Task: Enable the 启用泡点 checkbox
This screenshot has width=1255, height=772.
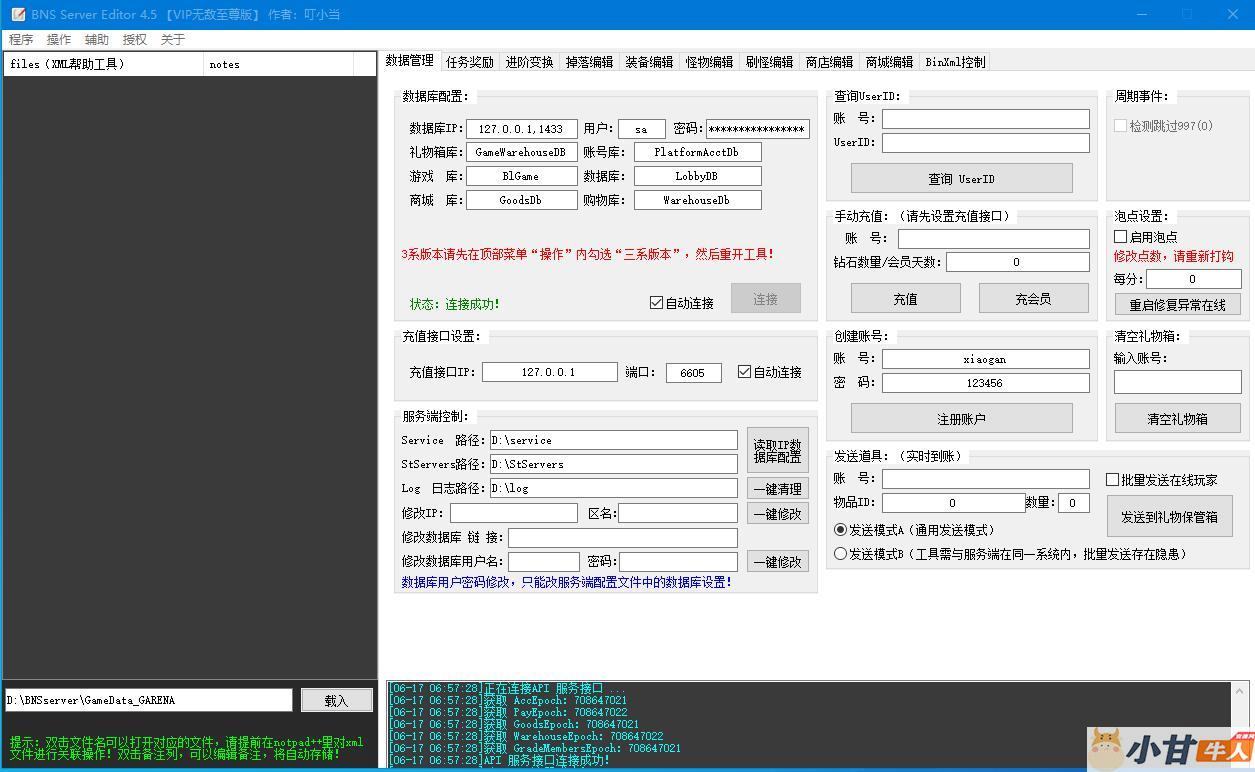Action: click(x=1121, y=237)
